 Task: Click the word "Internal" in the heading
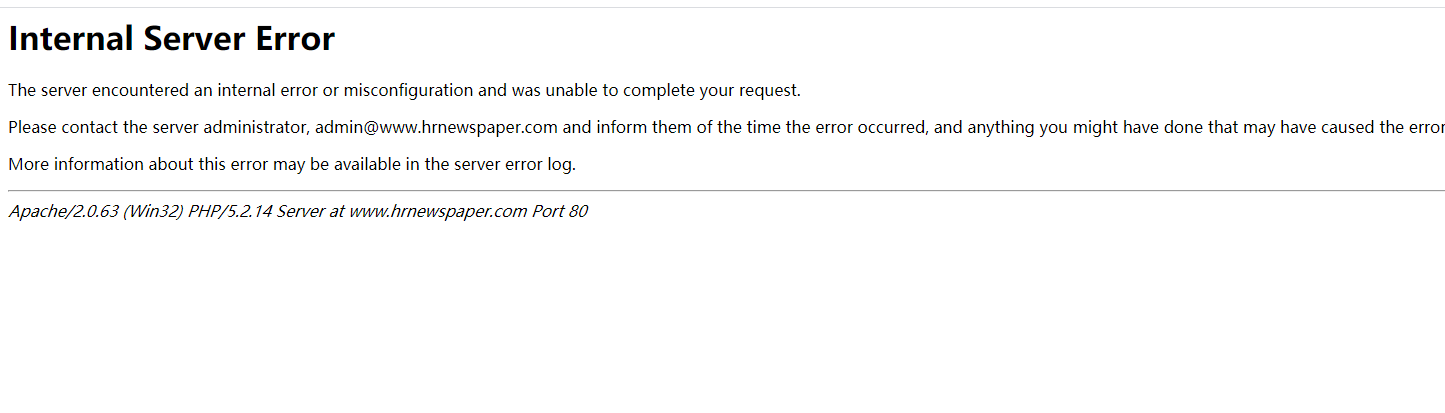[70, 40]
